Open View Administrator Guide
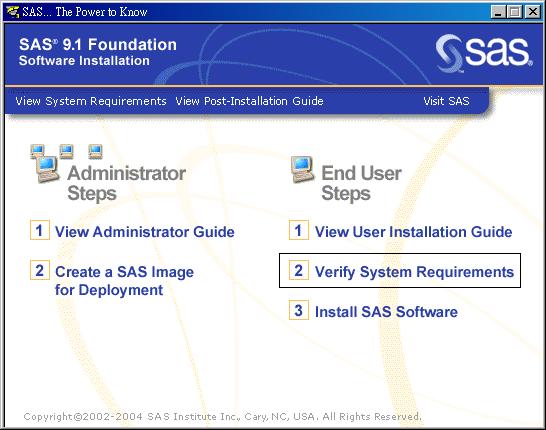This screenshot has width=546, height=430. click(145, 232)
